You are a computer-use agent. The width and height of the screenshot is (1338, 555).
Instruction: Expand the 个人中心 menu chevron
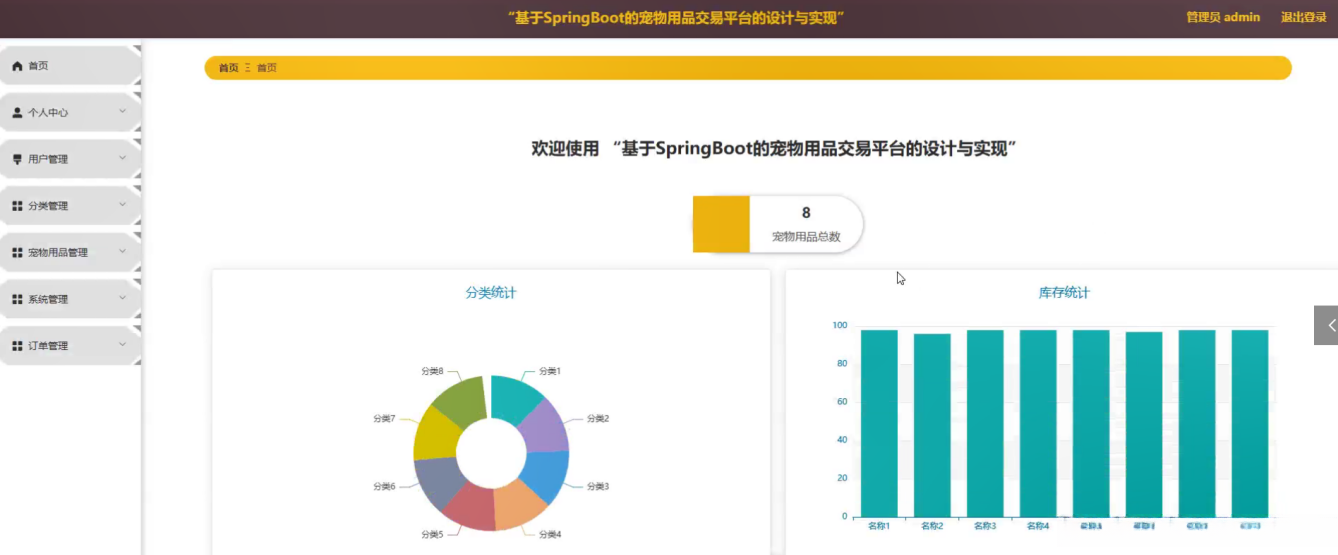pos(122,111)
